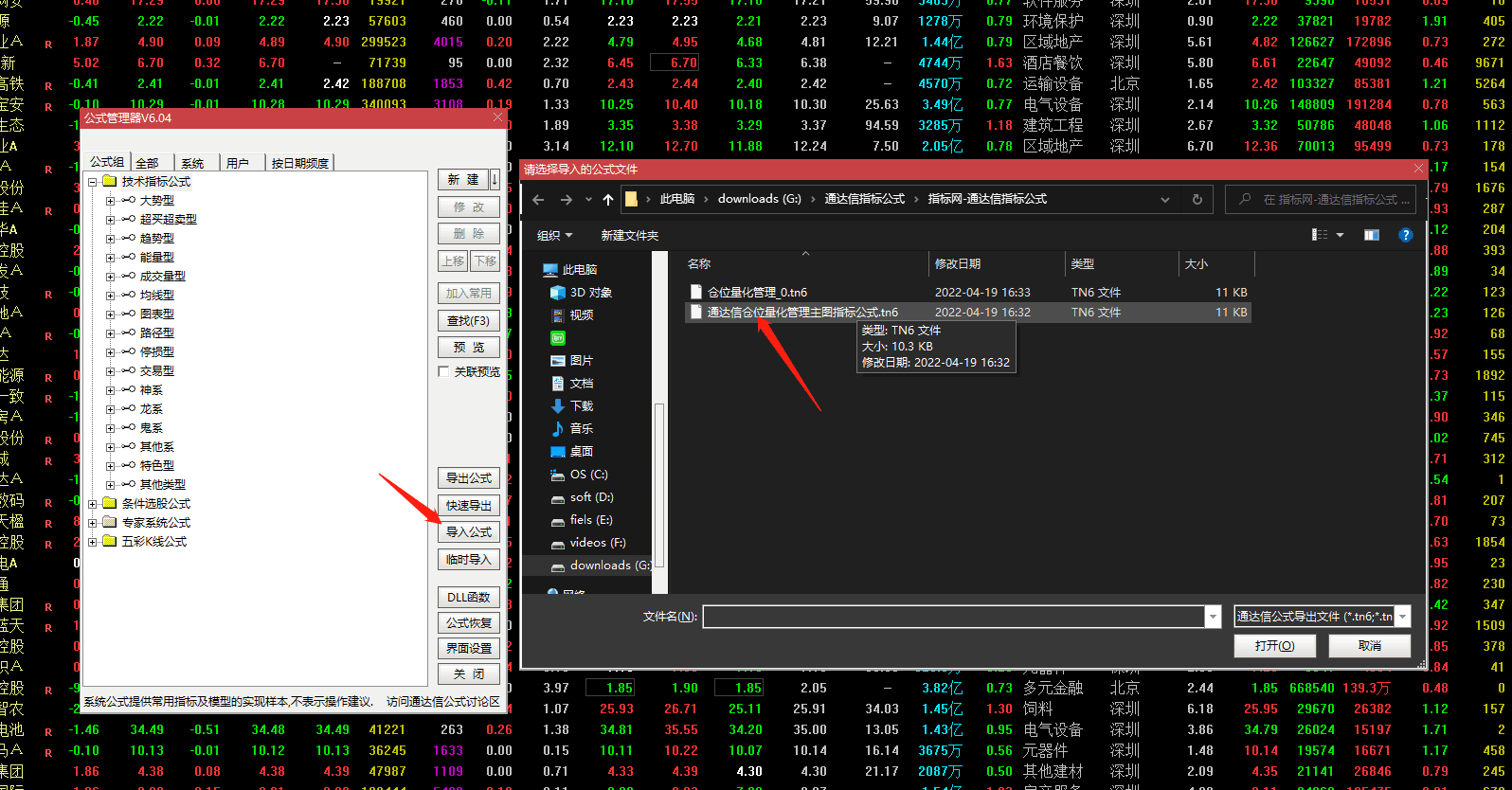Toggle the preview pane icon

1372,235
